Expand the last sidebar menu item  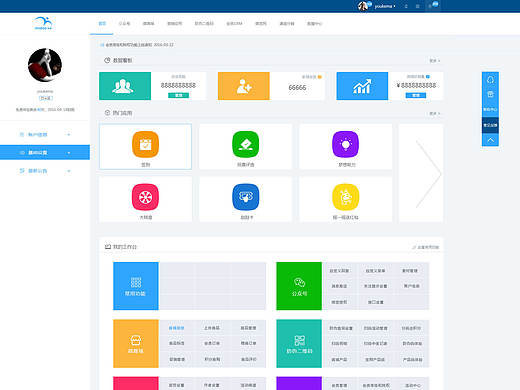45,171
